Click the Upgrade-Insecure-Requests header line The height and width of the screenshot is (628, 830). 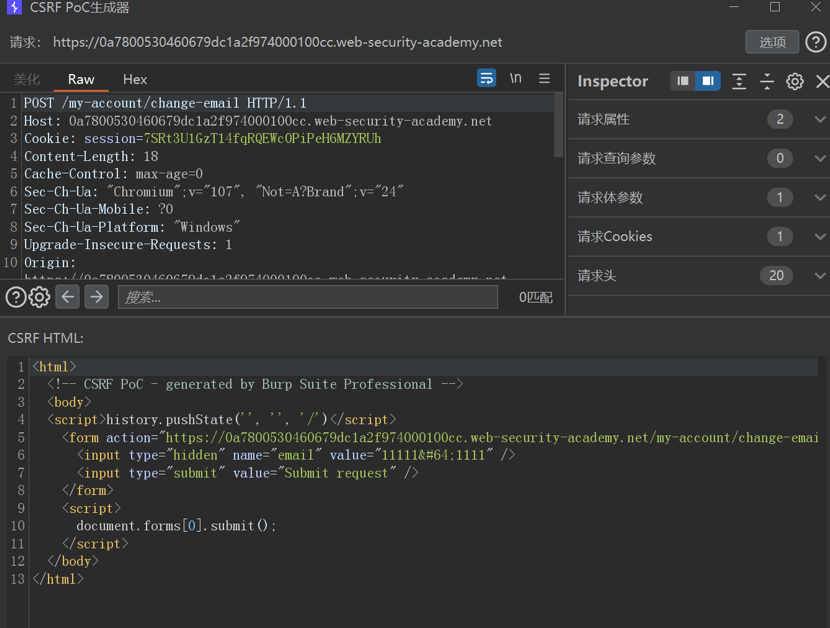128,245
